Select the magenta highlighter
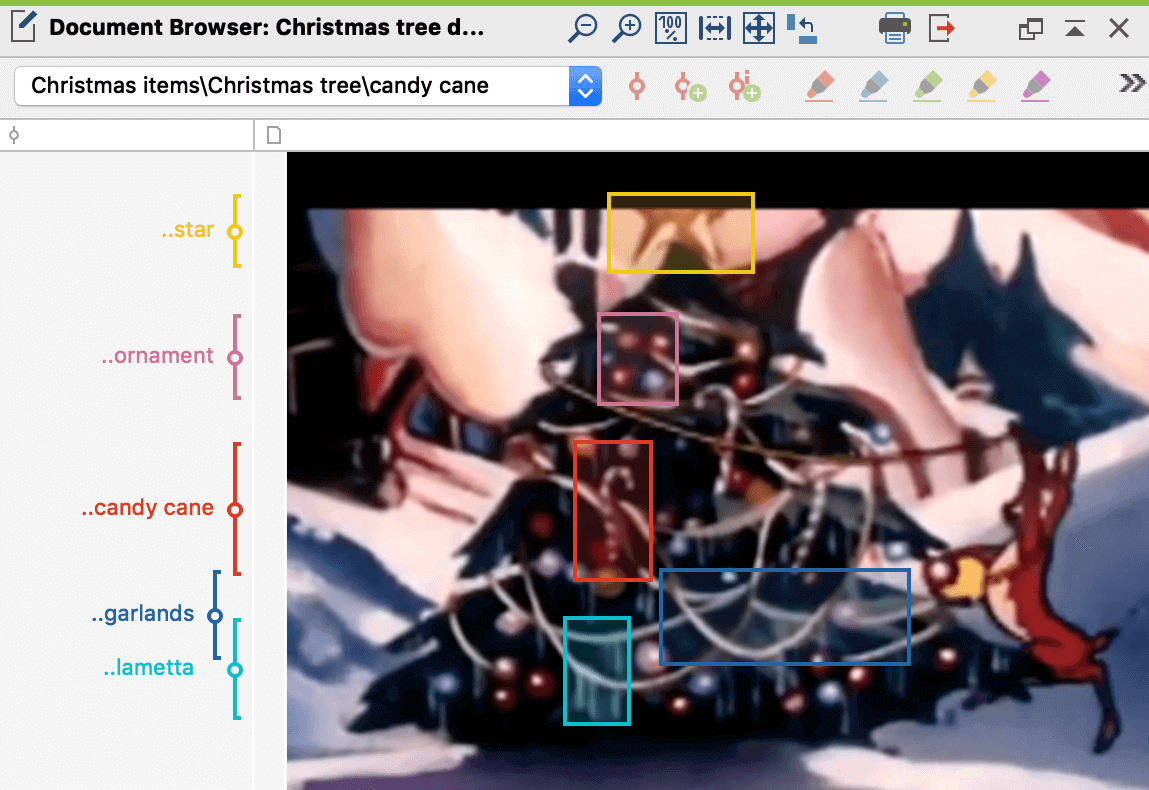Viewport: 1149px width, 790px height. (x=1035, y=86)
